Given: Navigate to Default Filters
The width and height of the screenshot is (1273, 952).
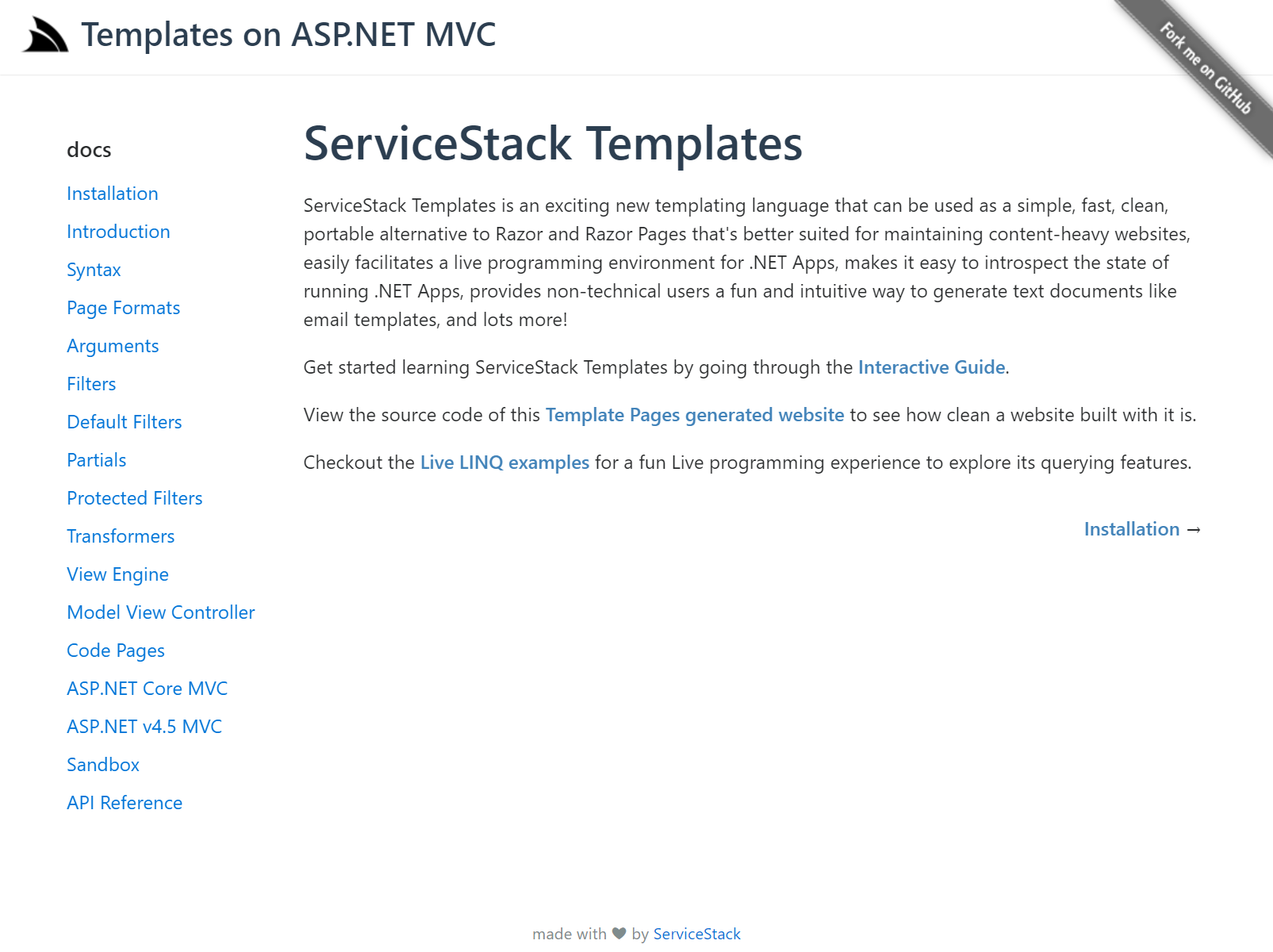Looking at the screenshot, I should click(x=125, y=422).
